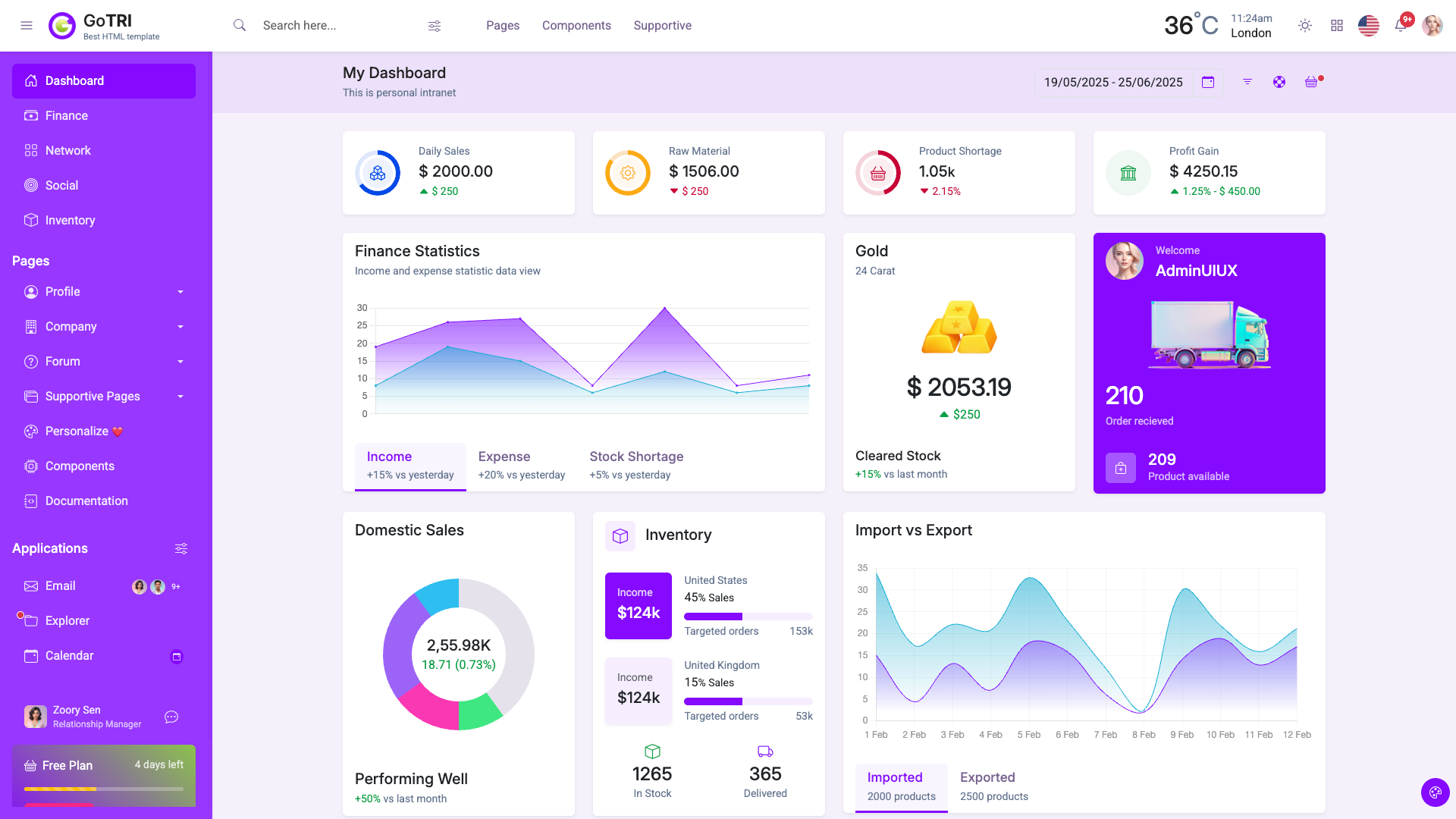Click the chat bubble next to Zoory Sen
This screenshot has height=819, width=1456.
pos(171,717)
